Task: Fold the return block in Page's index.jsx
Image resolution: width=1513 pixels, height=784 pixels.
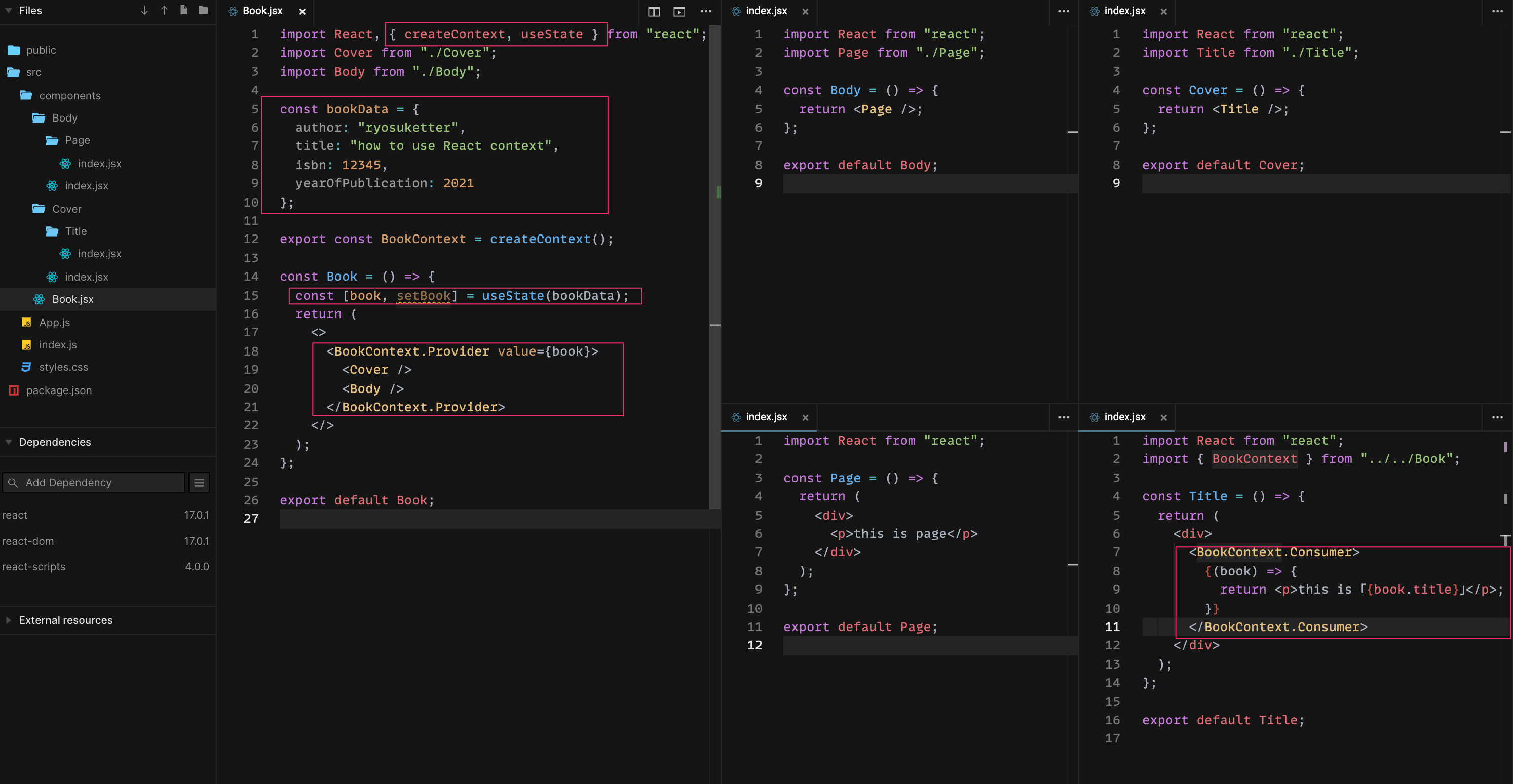Action: pyautogui.click(x=1074, y=564)
